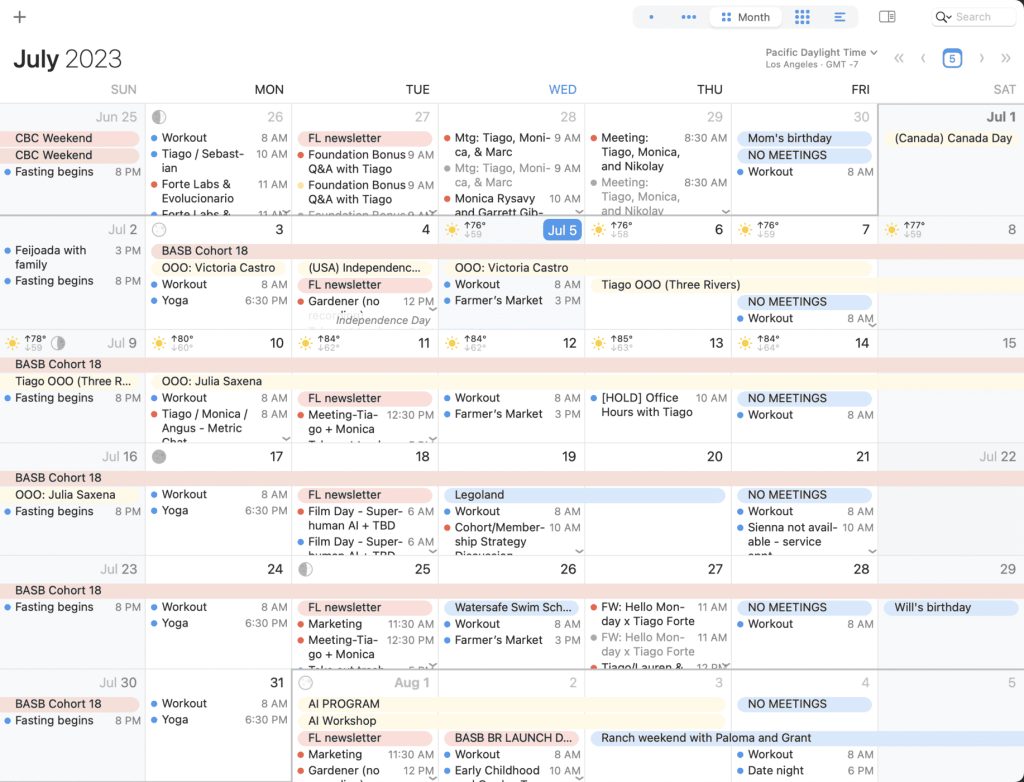Select the Month view tab

[x=745, y=17]
